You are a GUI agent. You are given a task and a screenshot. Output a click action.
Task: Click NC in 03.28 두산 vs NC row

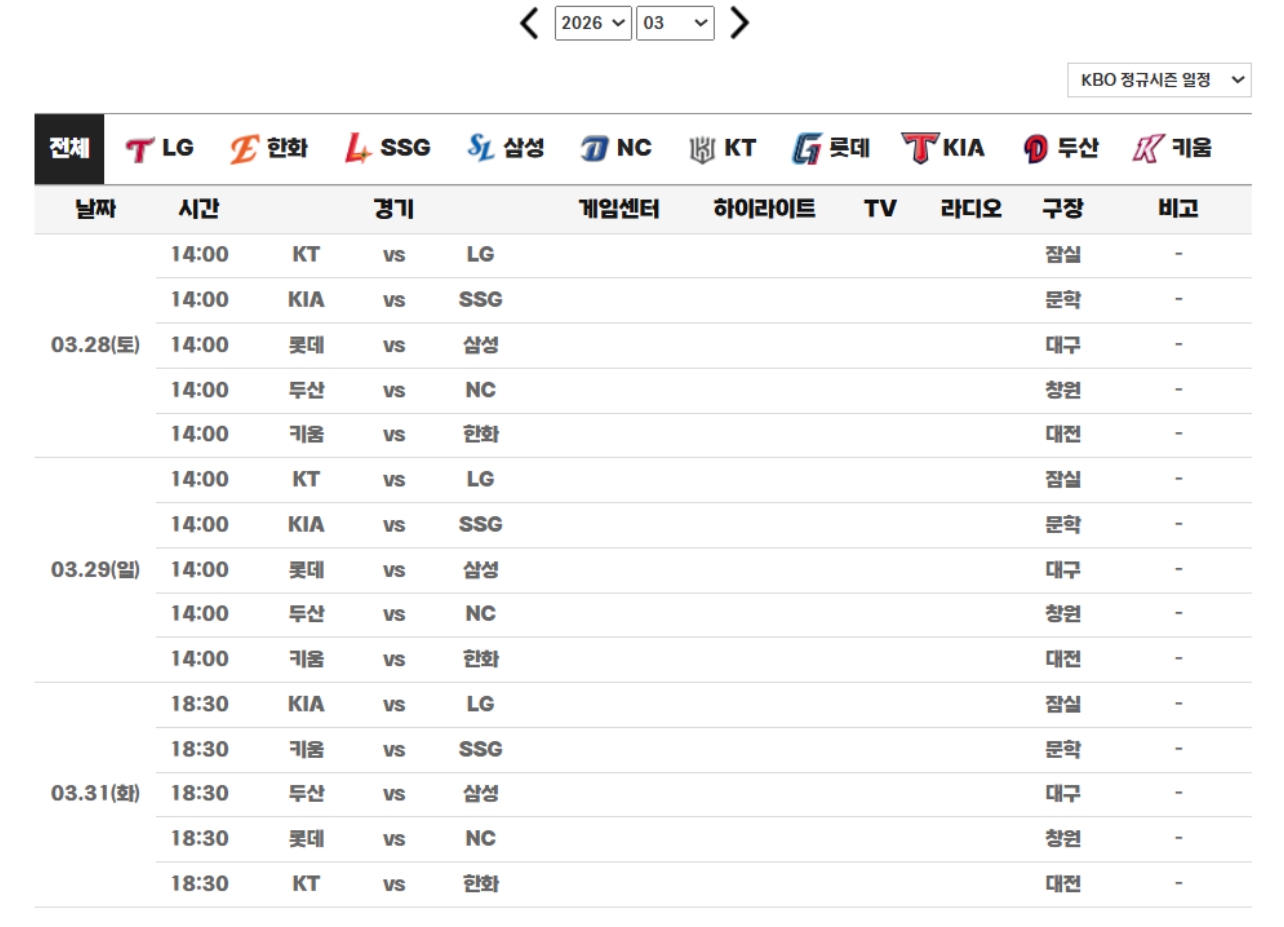coord(480,390)
